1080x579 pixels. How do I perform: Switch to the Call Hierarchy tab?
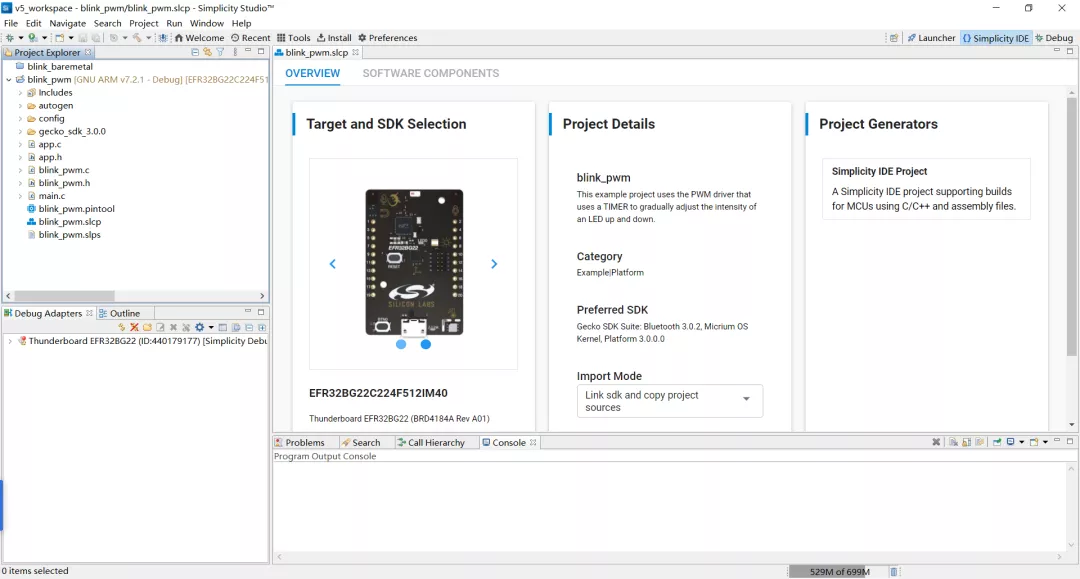click(431, 443)
